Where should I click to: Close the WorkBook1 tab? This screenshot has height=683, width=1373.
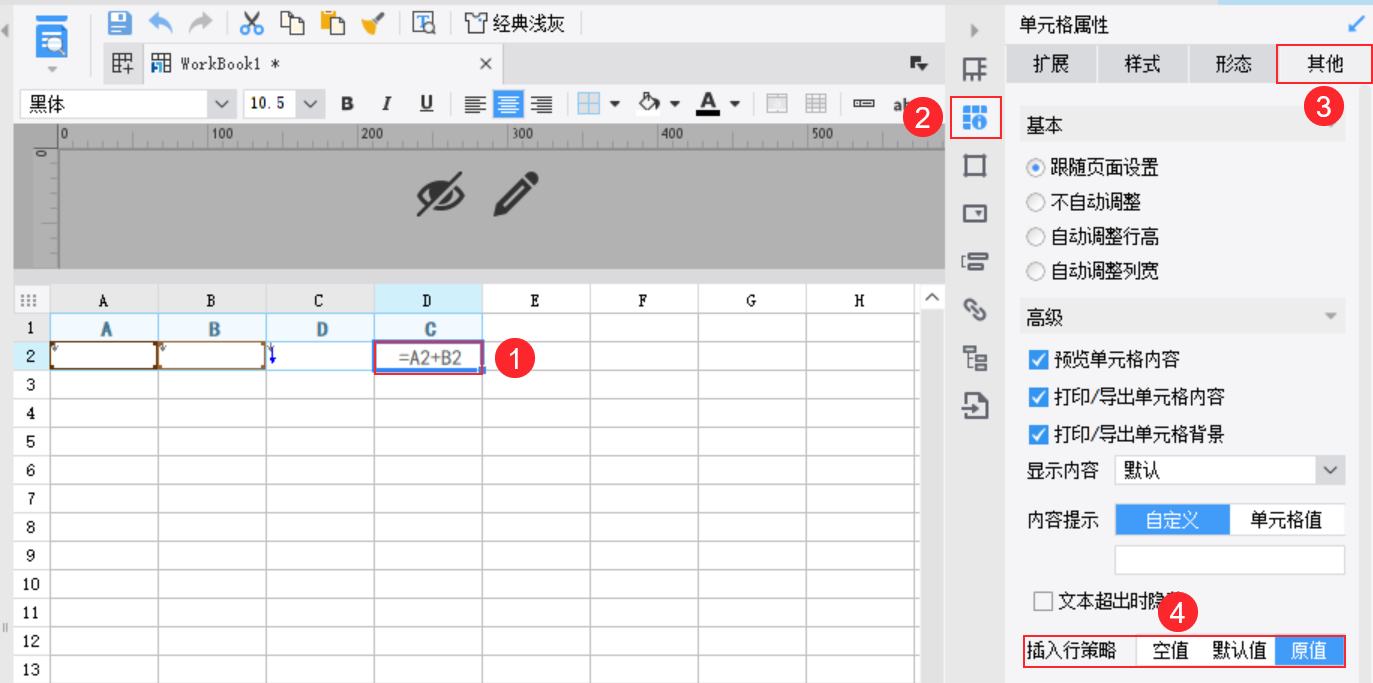pos(486,64)
